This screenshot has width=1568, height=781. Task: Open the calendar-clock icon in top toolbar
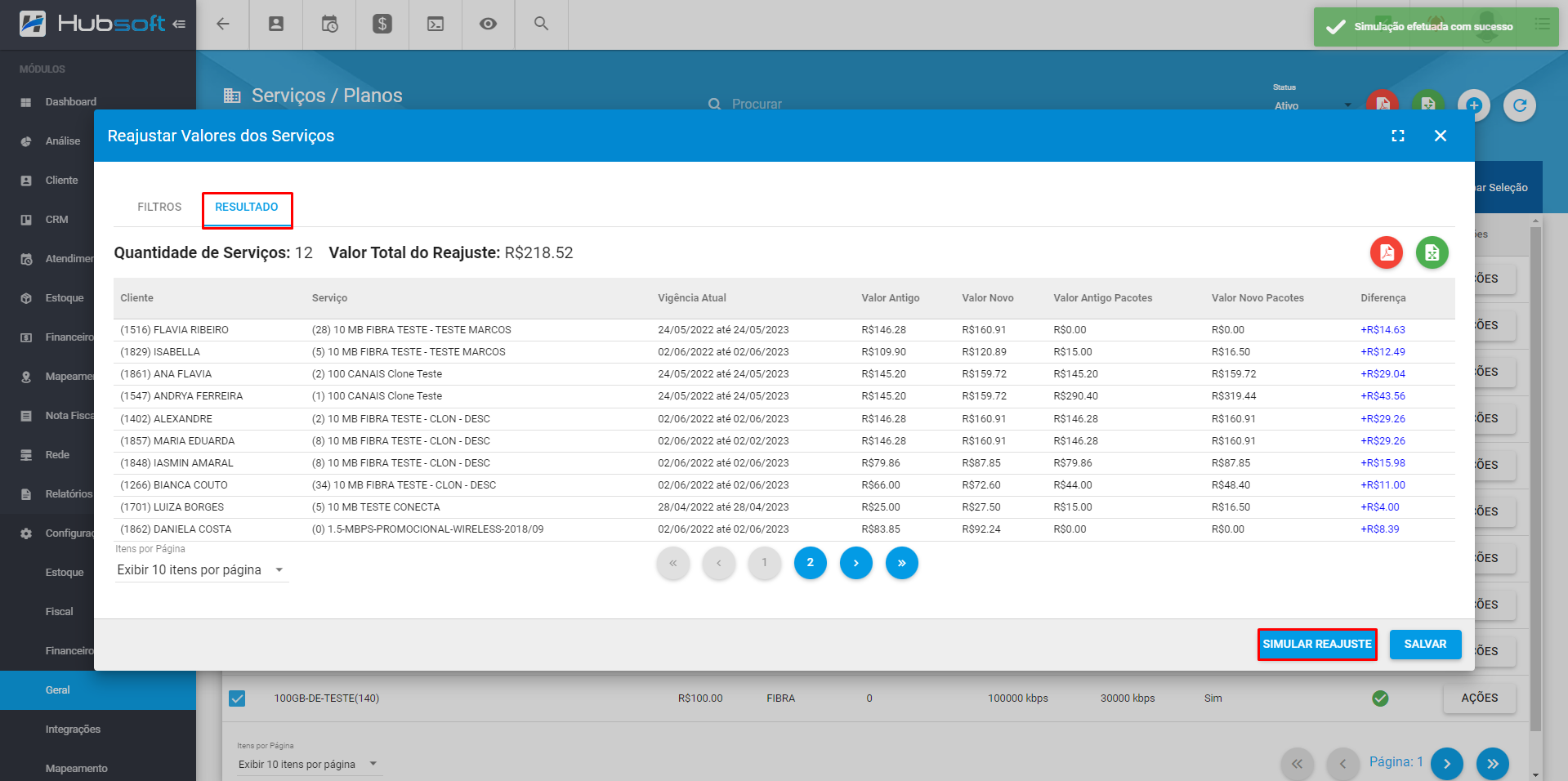point(329,24)
